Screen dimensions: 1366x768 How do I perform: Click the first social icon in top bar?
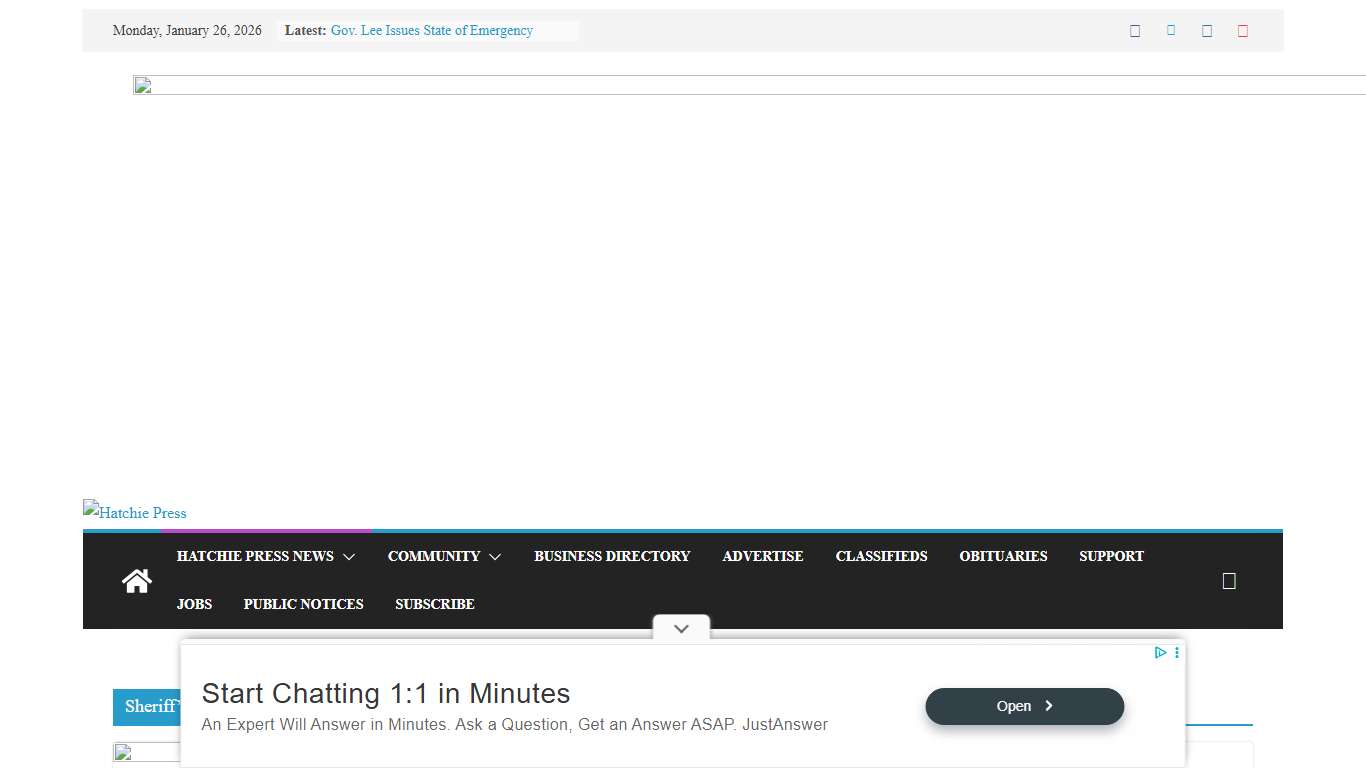coord(1135,31)
